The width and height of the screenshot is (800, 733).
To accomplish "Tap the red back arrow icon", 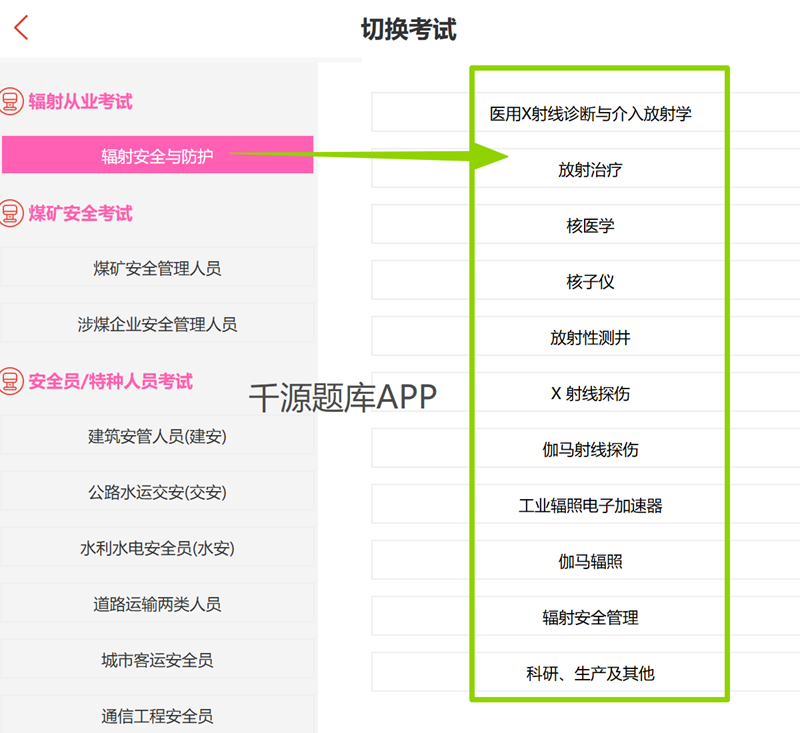I will point(22,28).
